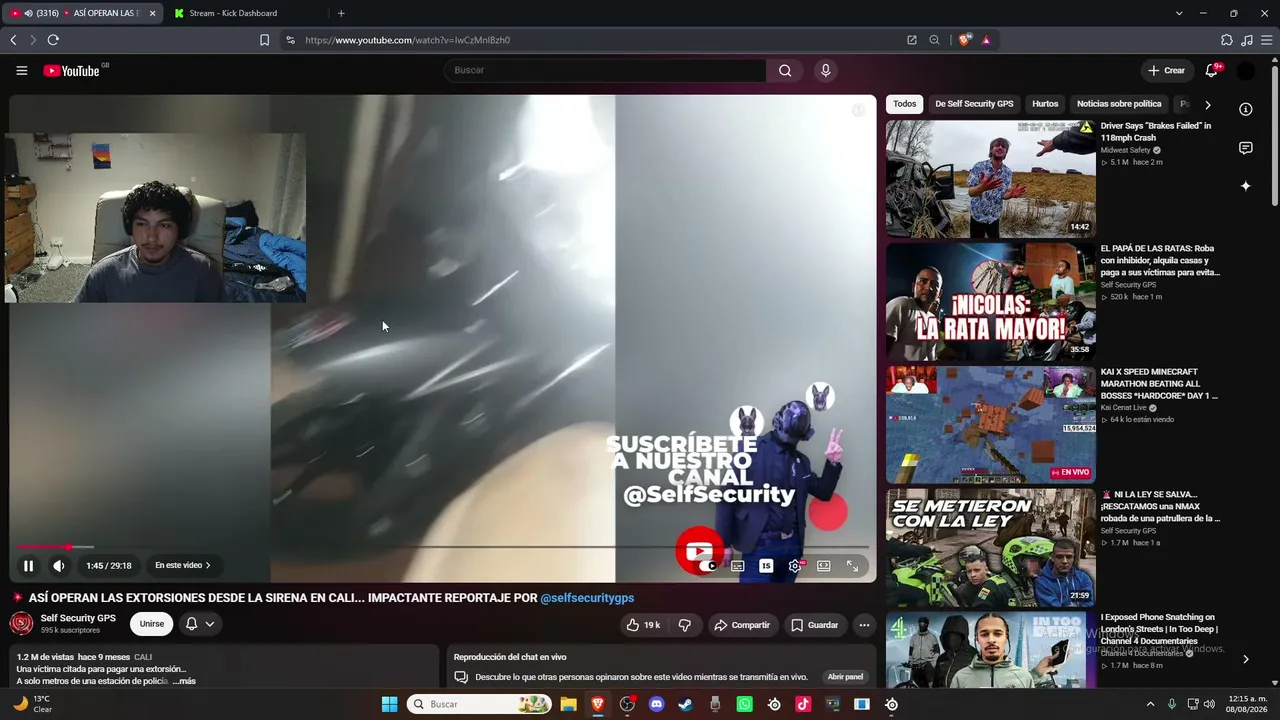1280x720 pixels.
Task: Open the media control music-note icon
Action: (x=1247, y=40)
